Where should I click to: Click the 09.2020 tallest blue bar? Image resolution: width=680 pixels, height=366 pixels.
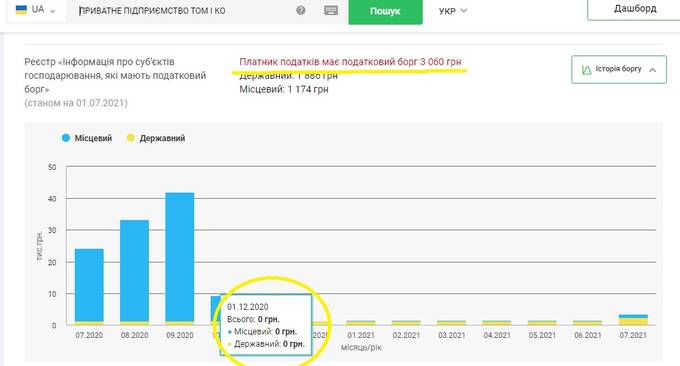pyautogui.click(x=180, y=257)
